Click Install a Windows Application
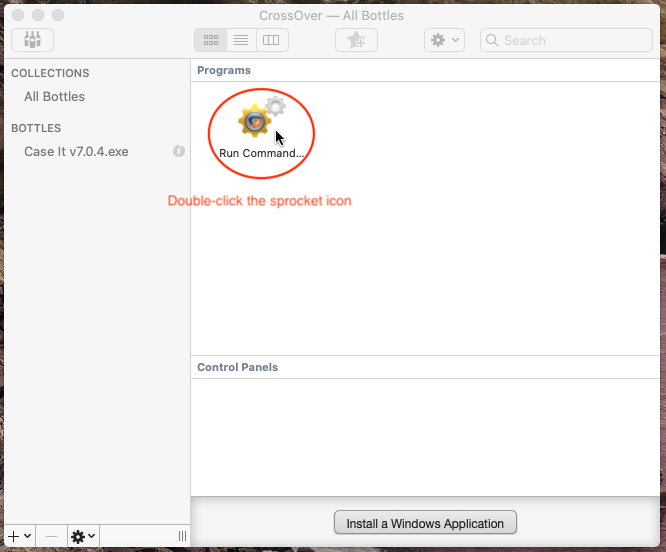This screenshot has height=552, width=666. click(425, 523)
